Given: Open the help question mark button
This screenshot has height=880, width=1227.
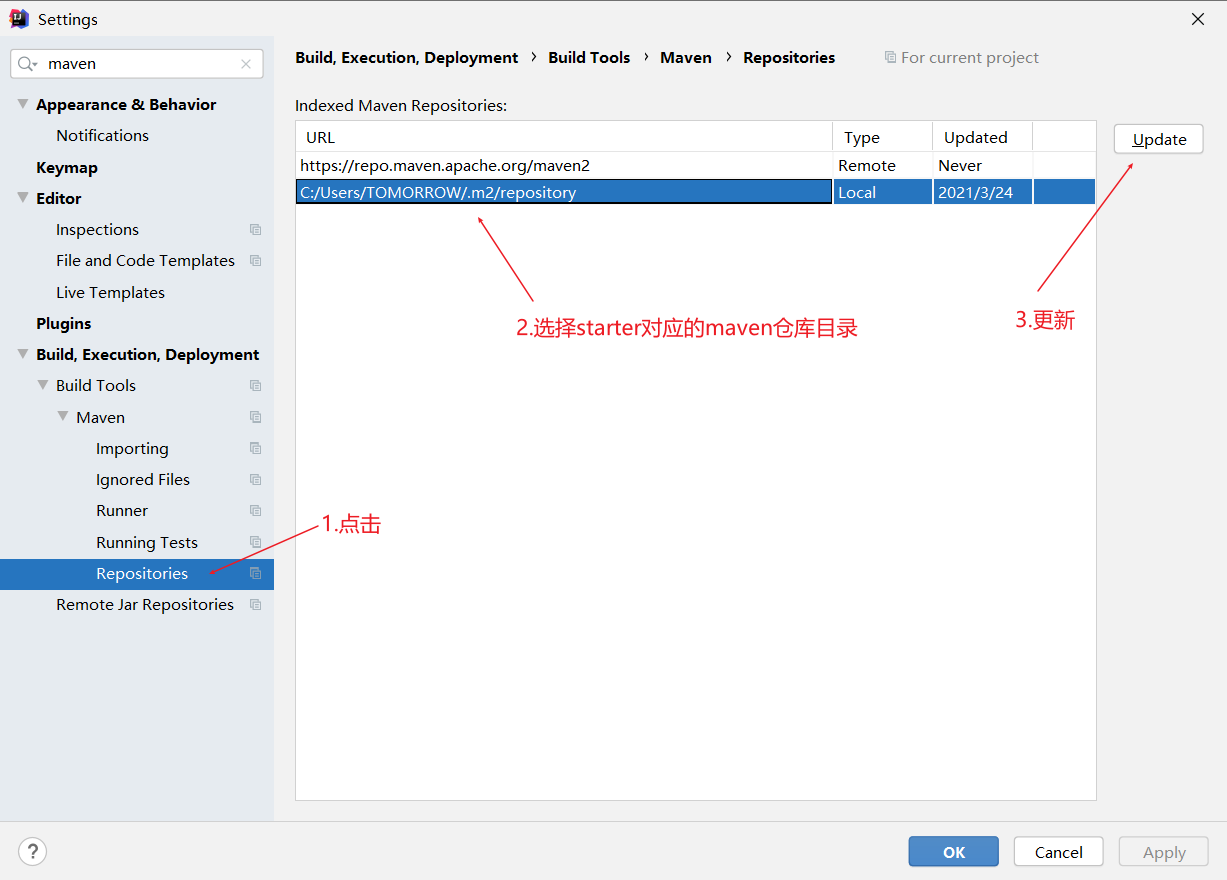Looking at the screenshot, I should pyautogui.click(x=33, y=852).
